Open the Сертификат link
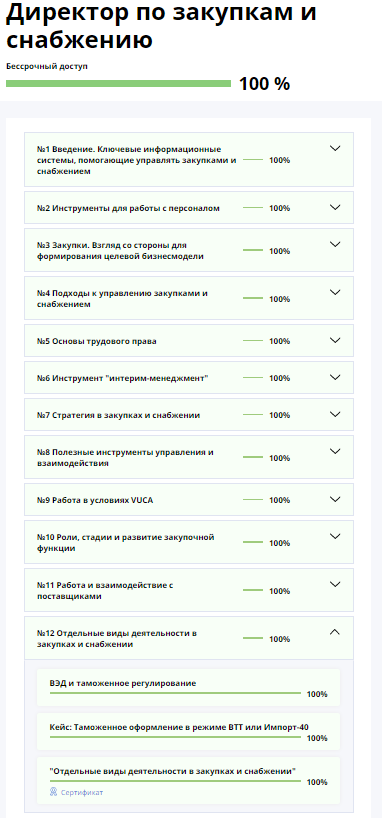The image size is (382, 818). point(82,792)
